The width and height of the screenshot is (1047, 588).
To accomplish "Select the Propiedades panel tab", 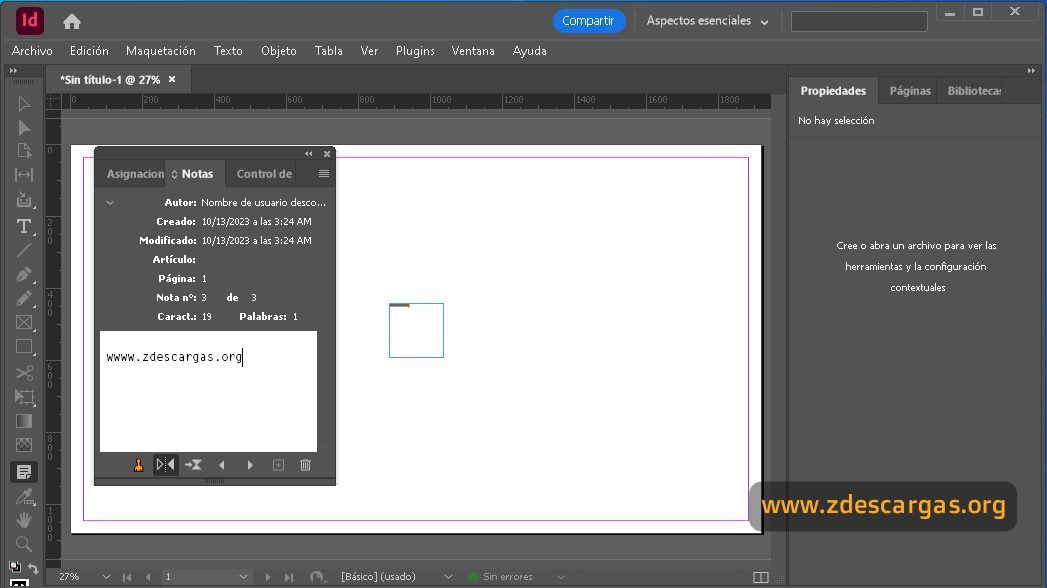I will 833,91.
